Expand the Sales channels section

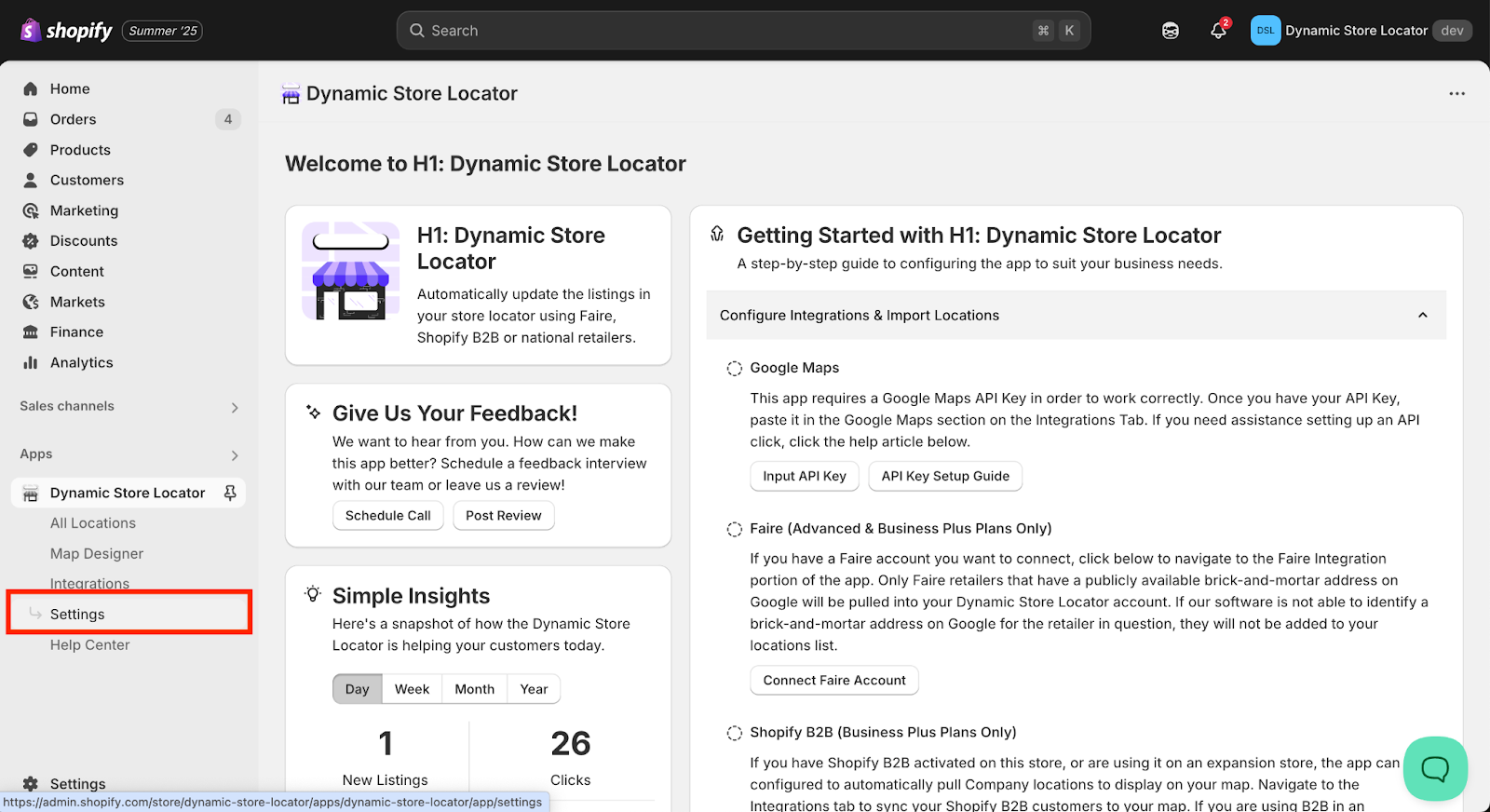[235, 407]
